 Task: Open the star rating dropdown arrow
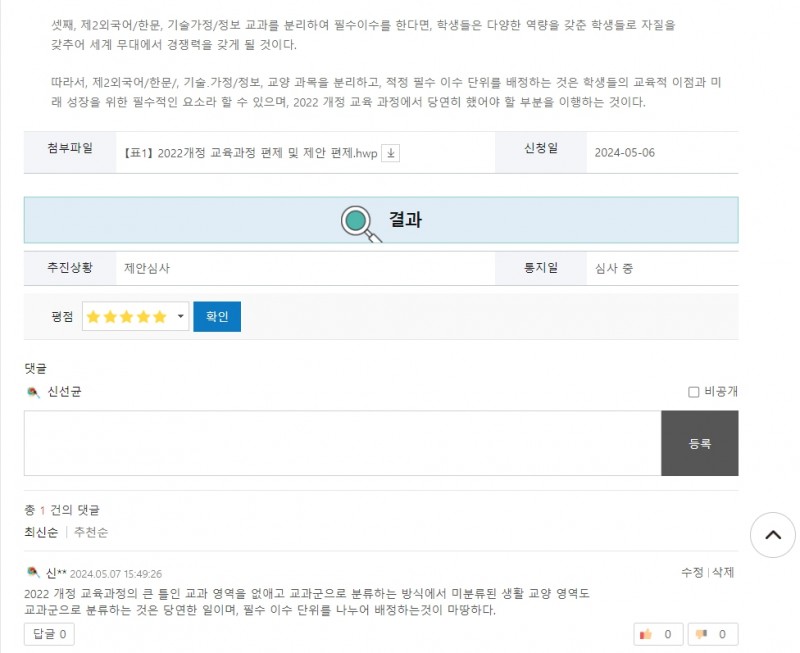(180, 316)
